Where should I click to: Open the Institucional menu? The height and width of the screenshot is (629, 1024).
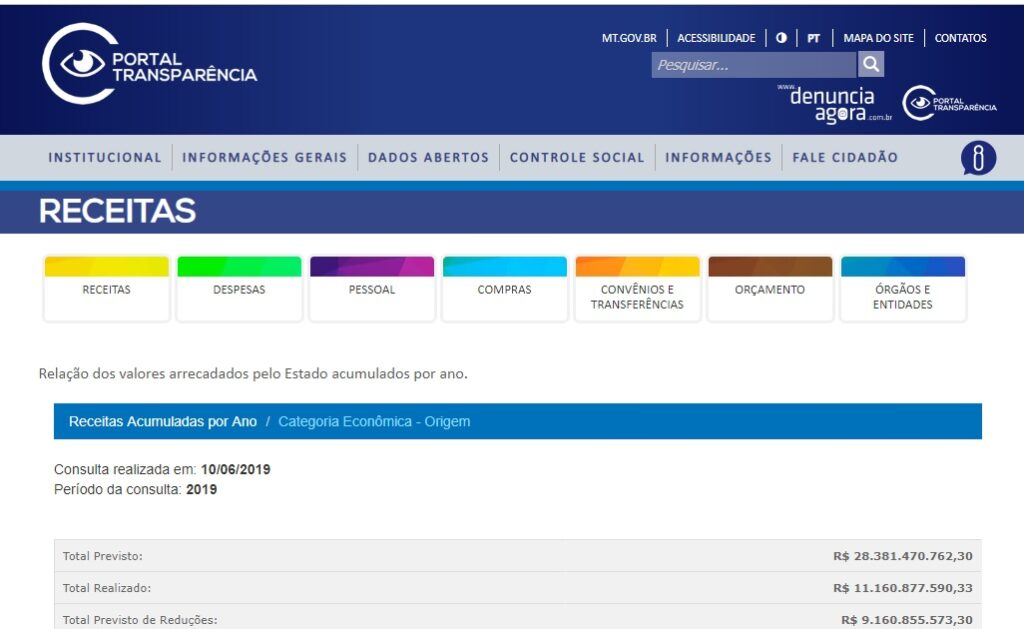(105, 157)
